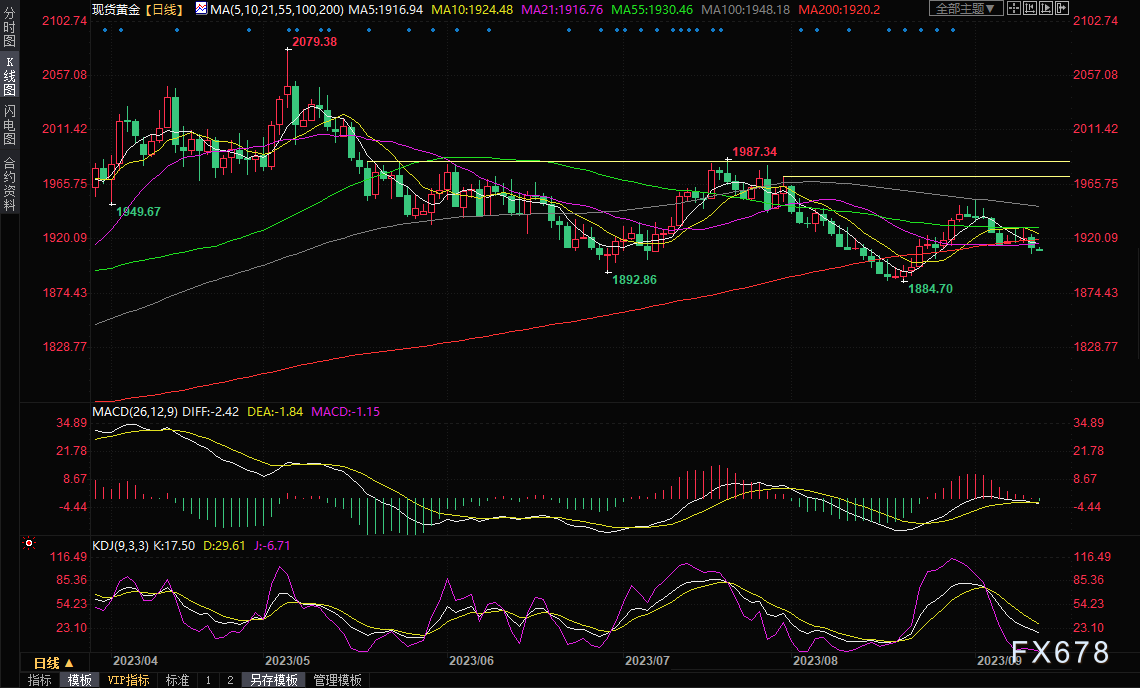
Task: Open 合约资料 in the sidebar
Action: coord(10,184)
